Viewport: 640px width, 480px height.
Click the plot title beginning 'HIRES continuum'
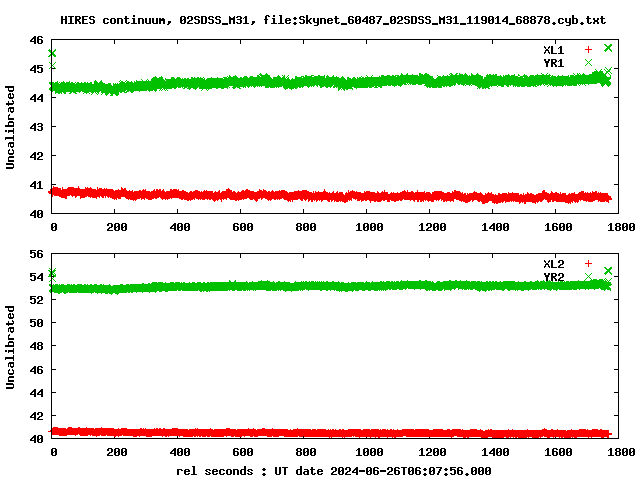(333, 20)
